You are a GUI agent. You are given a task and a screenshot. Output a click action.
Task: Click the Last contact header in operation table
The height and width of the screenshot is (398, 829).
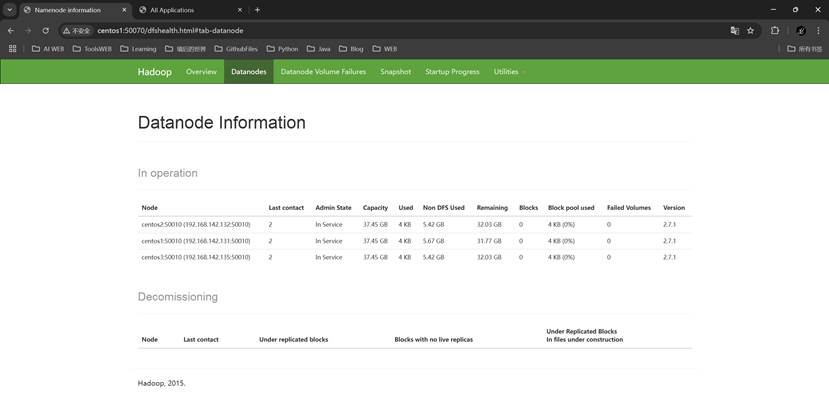point(286,208)
